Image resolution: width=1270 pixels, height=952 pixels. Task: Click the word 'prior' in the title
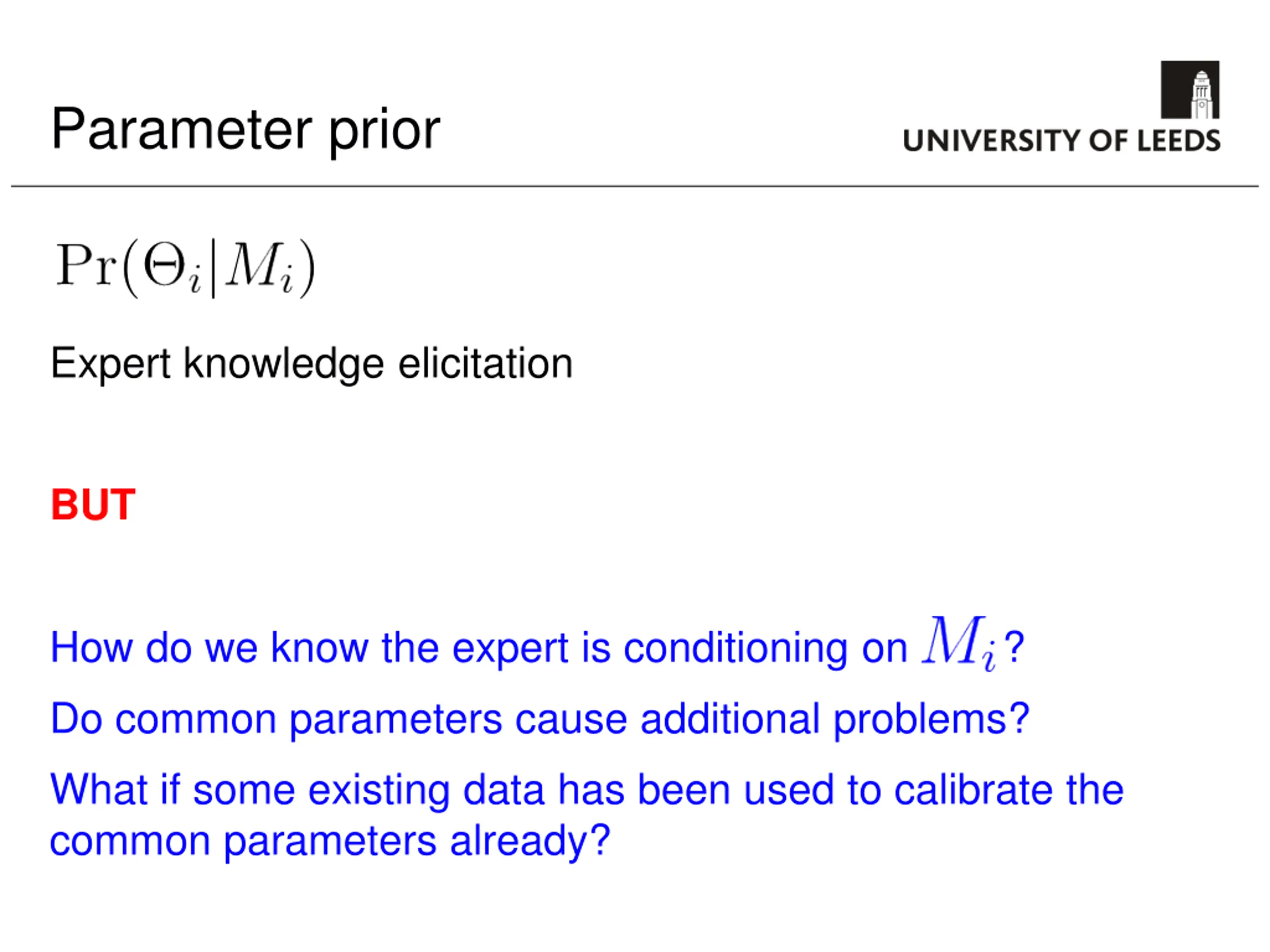(x=384, y=132)
